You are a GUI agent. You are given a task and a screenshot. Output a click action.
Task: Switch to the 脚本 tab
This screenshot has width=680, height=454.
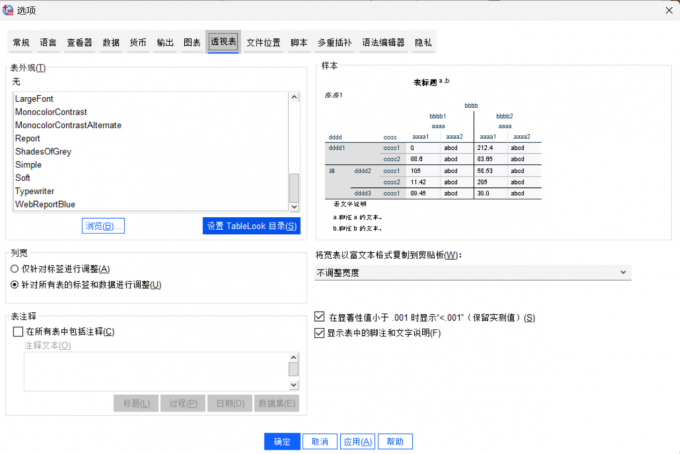click(299, 42)
